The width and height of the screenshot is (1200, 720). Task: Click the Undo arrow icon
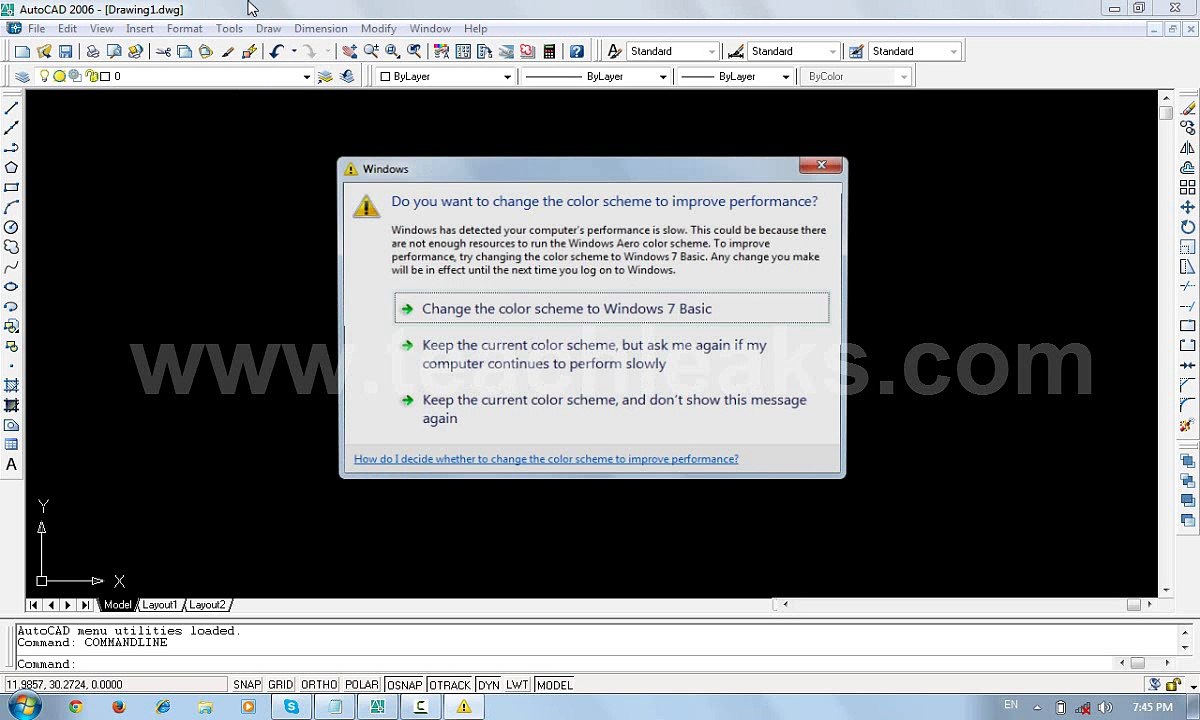[x=277, y=51]
